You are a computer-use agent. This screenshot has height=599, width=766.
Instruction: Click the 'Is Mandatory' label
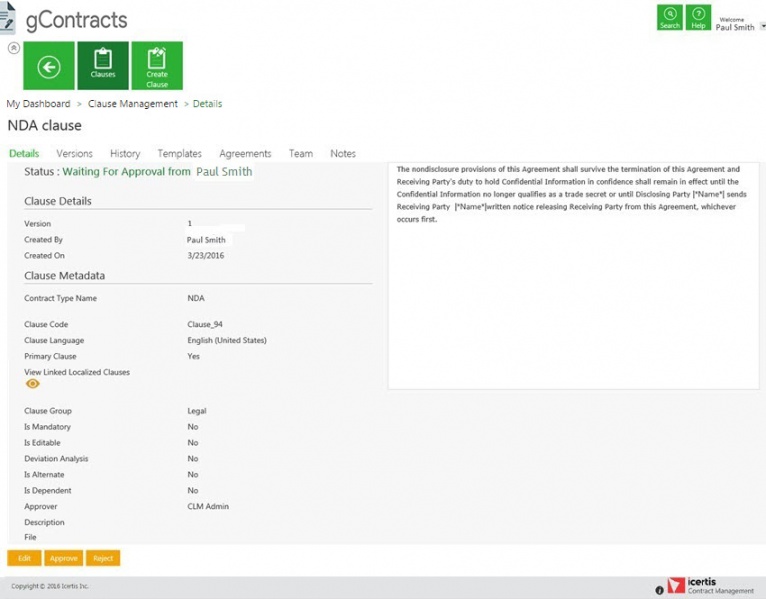47,427
